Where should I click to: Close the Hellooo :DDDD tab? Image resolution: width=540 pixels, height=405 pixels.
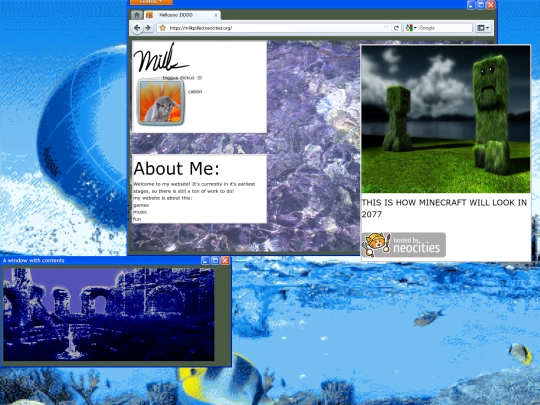pyautogui.click(x=216, y=15)
